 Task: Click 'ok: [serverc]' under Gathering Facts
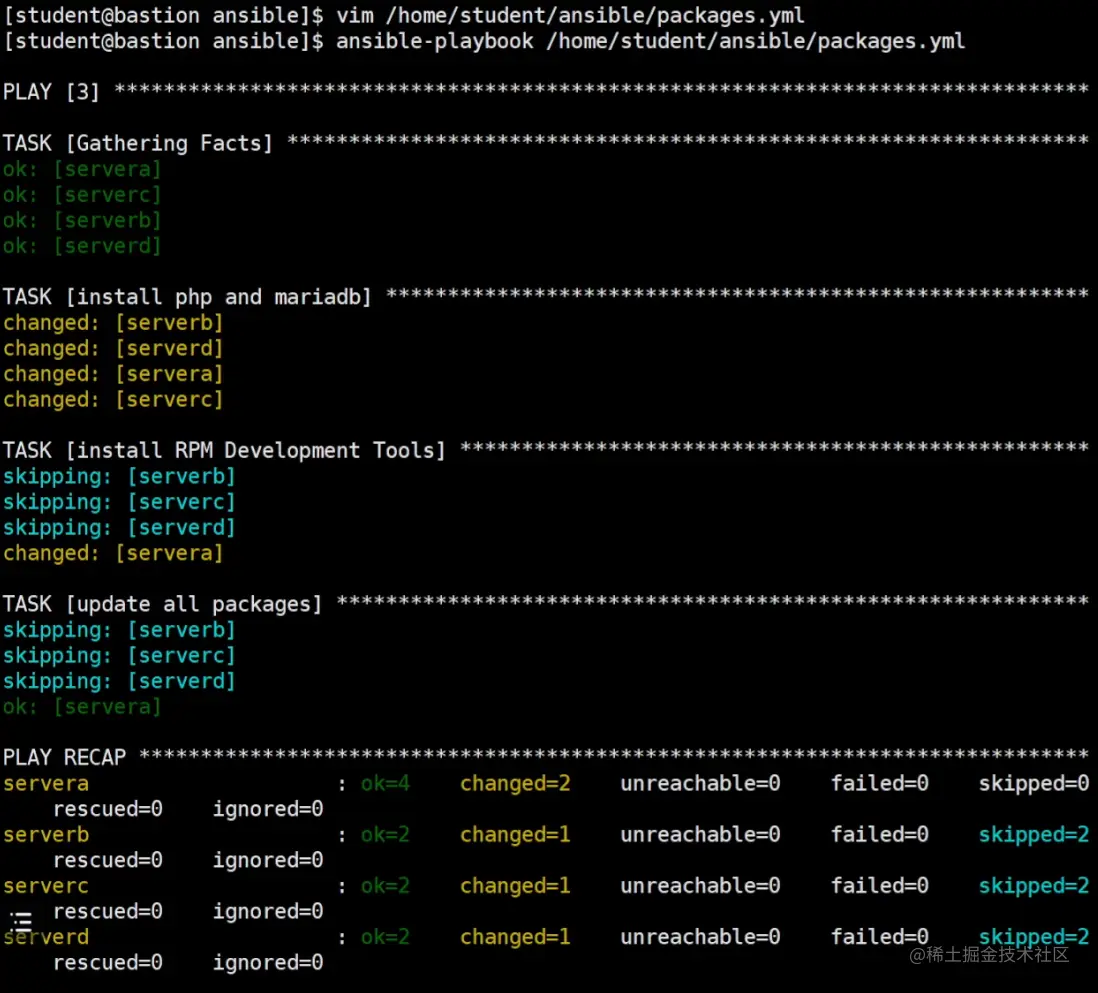82,195
